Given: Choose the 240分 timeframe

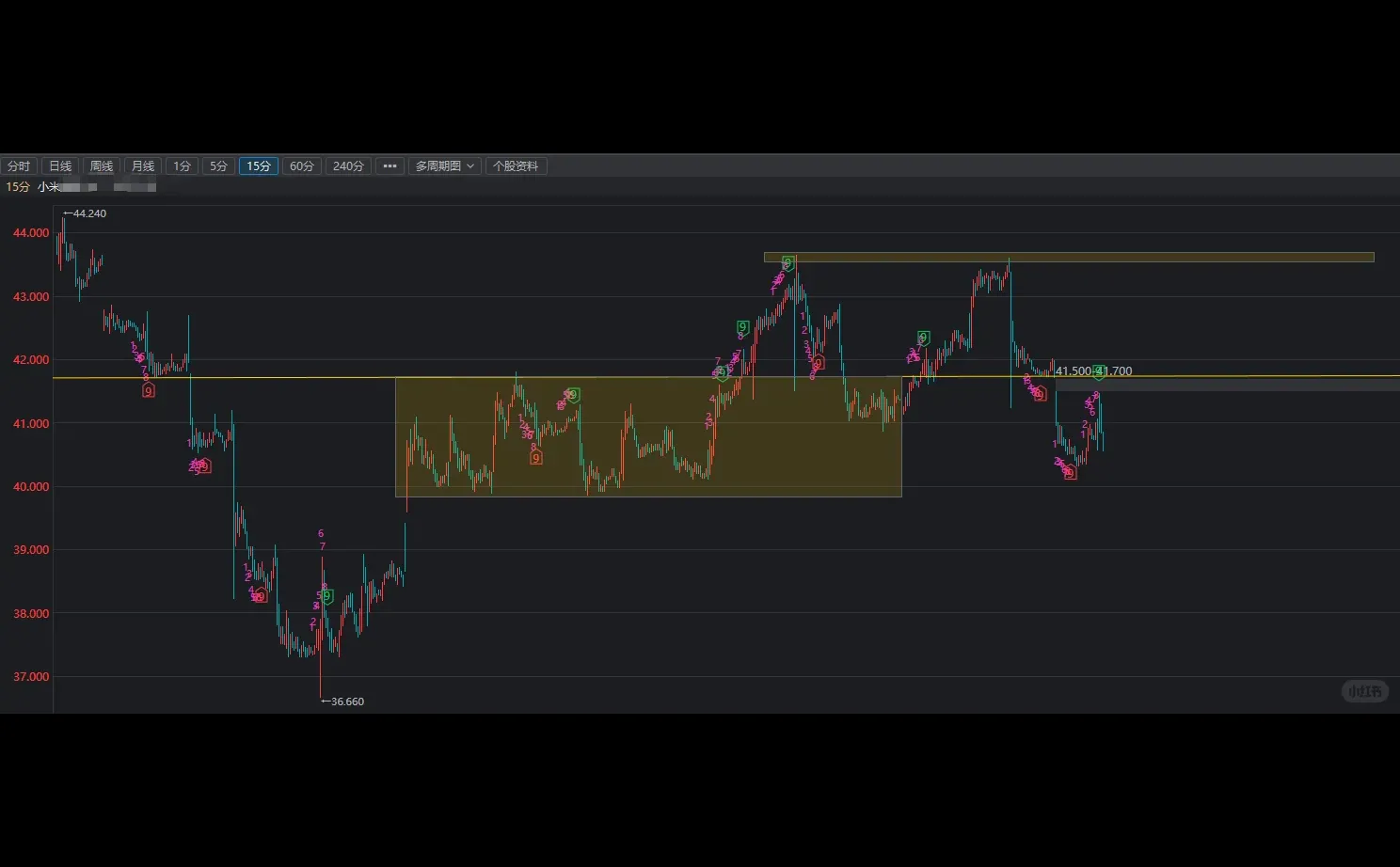Looking at the screenshot, I should point(348,166).
